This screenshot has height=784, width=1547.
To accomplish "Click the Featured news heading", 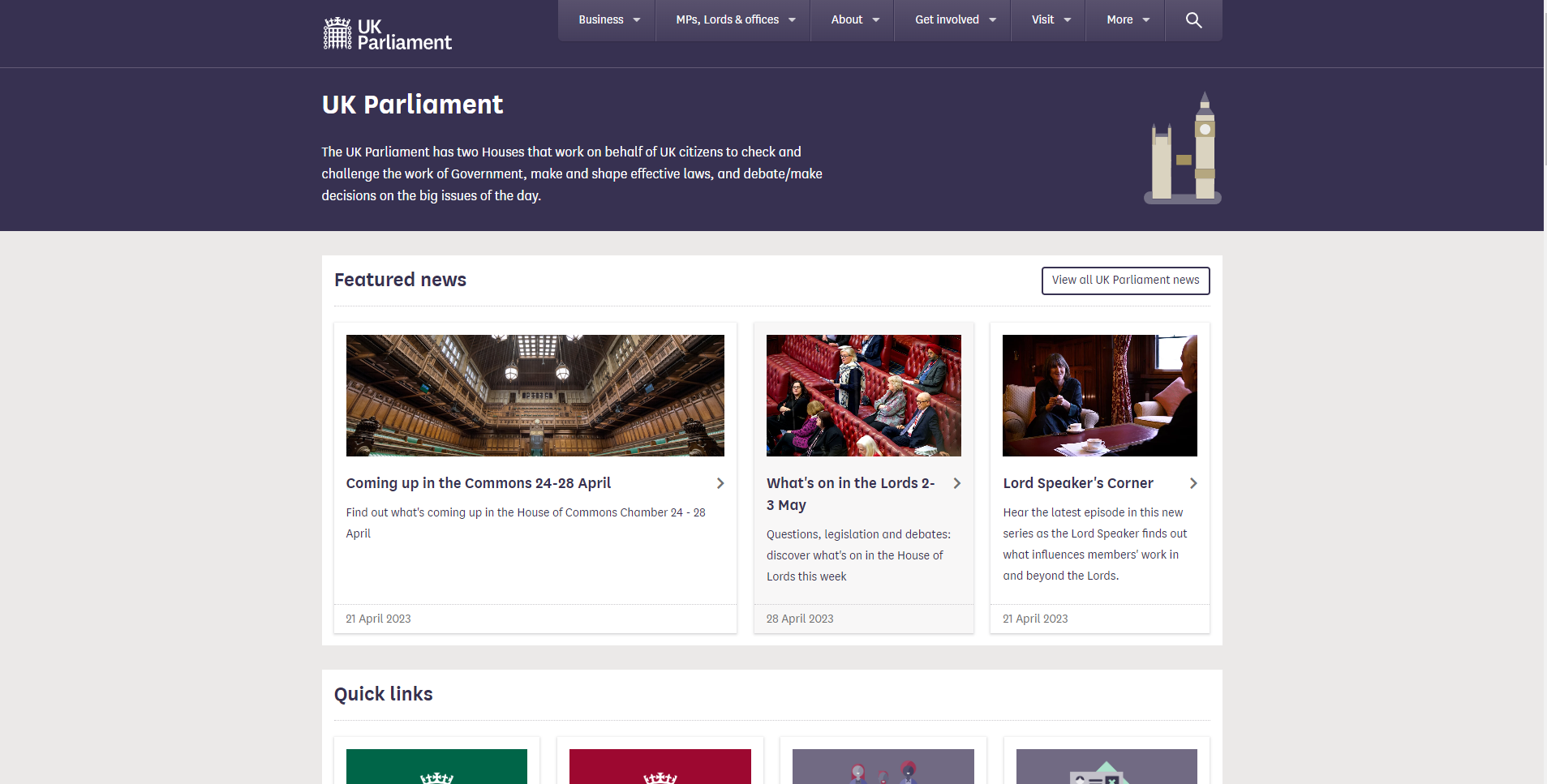I will coord(400,280).
